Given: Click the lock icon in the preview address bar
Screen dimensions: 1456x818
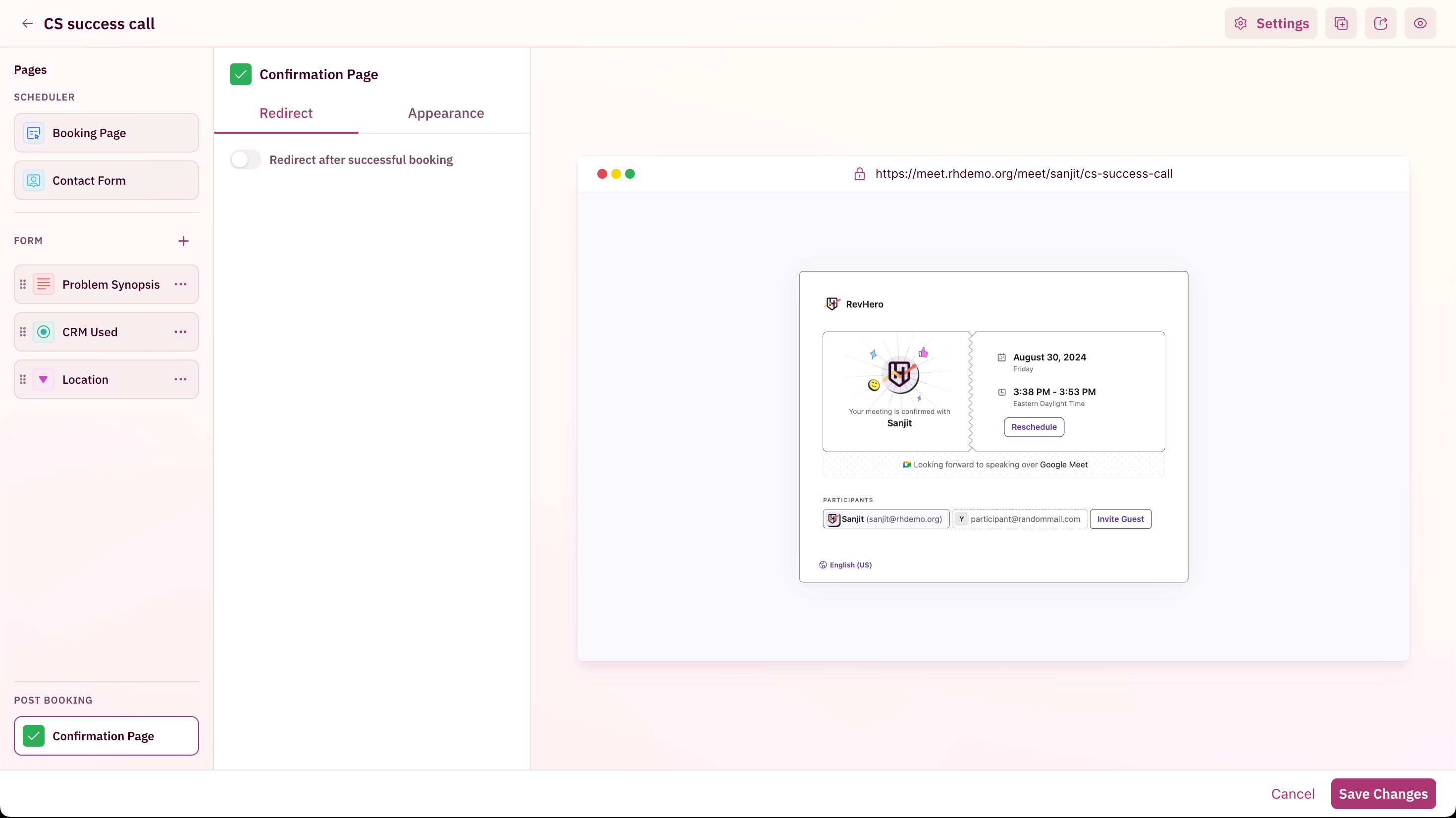Looking at the screenshot, I should (x=859, y=173).
